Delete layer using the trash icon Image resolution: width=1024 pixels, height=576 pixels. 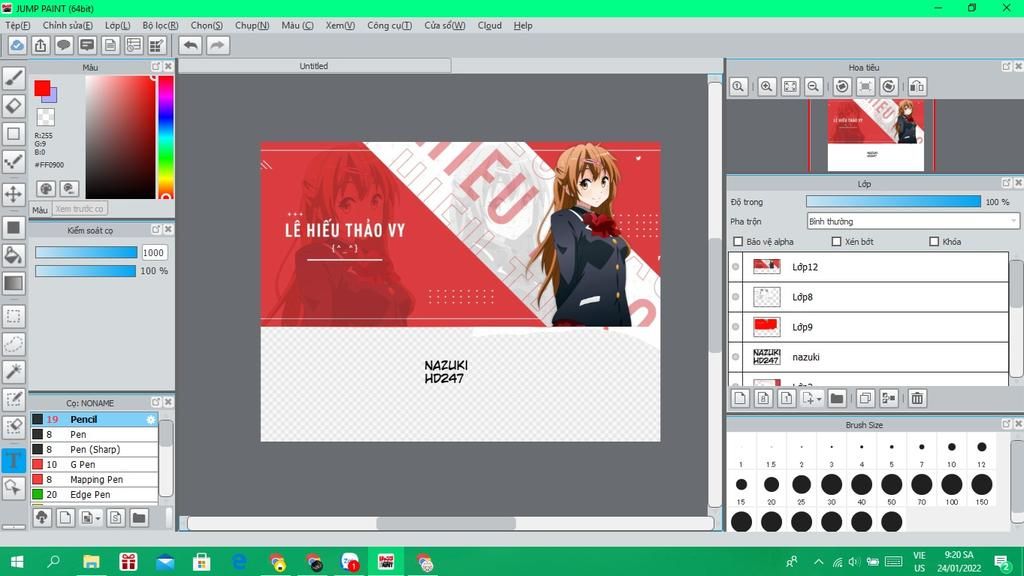tap(917, 398)
